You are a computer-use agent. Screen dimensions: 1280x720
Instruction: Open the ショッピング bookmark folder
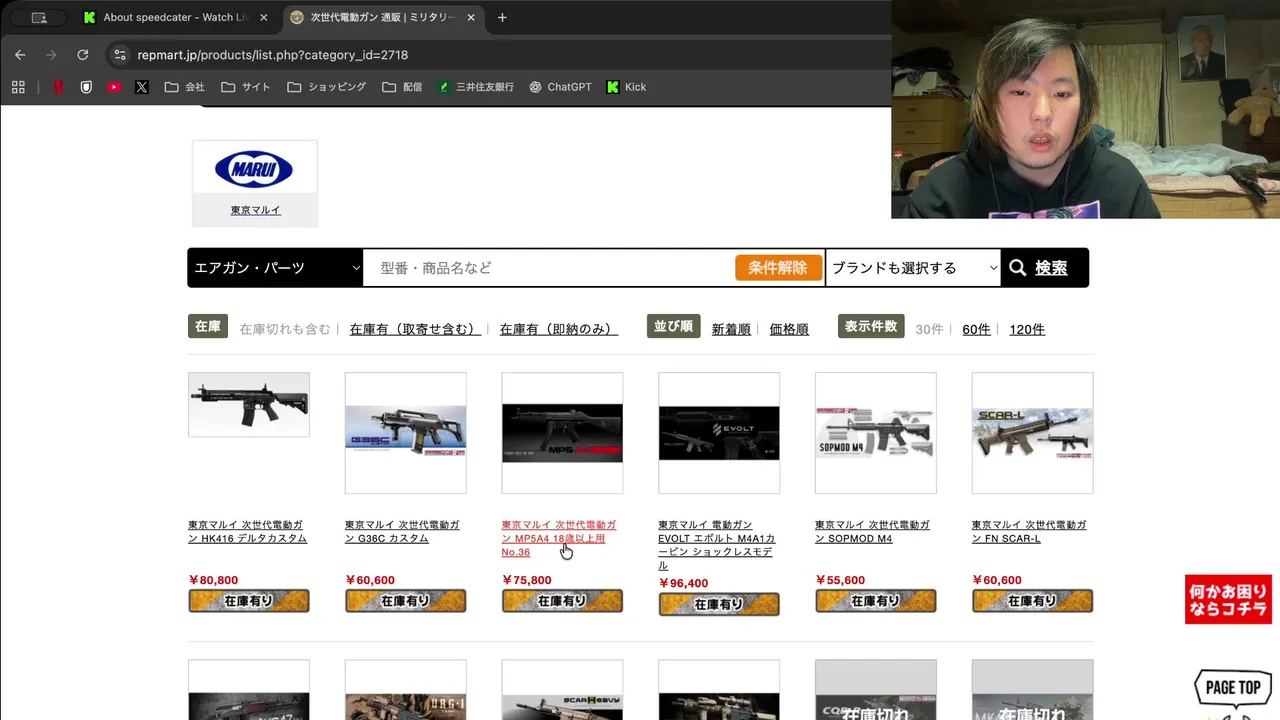pyautogui.click(x=327, y=87)
